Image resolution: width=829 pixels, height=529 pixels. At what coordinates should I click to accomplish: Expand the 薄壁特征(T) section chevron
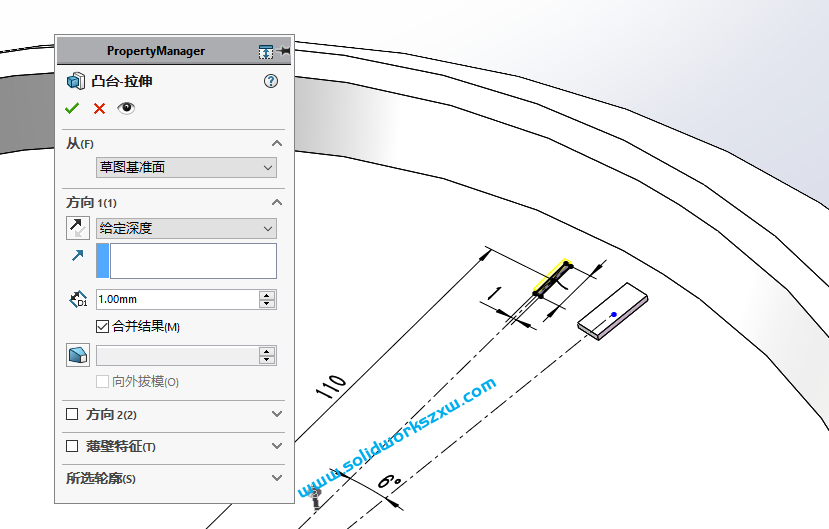277,446
